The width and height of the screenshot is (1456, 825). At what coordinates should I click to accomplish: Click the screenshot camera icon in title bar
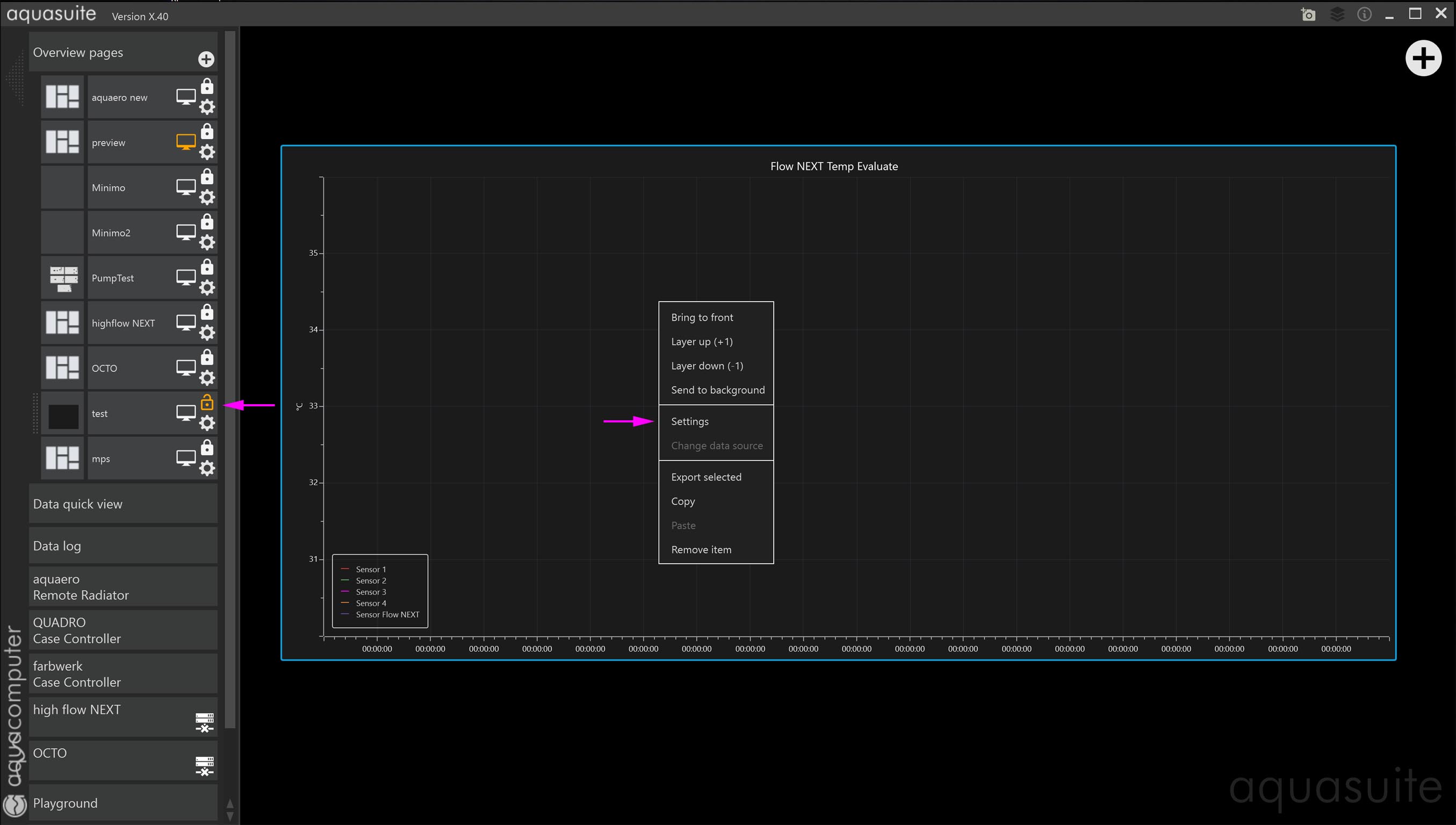[1308, 14]
